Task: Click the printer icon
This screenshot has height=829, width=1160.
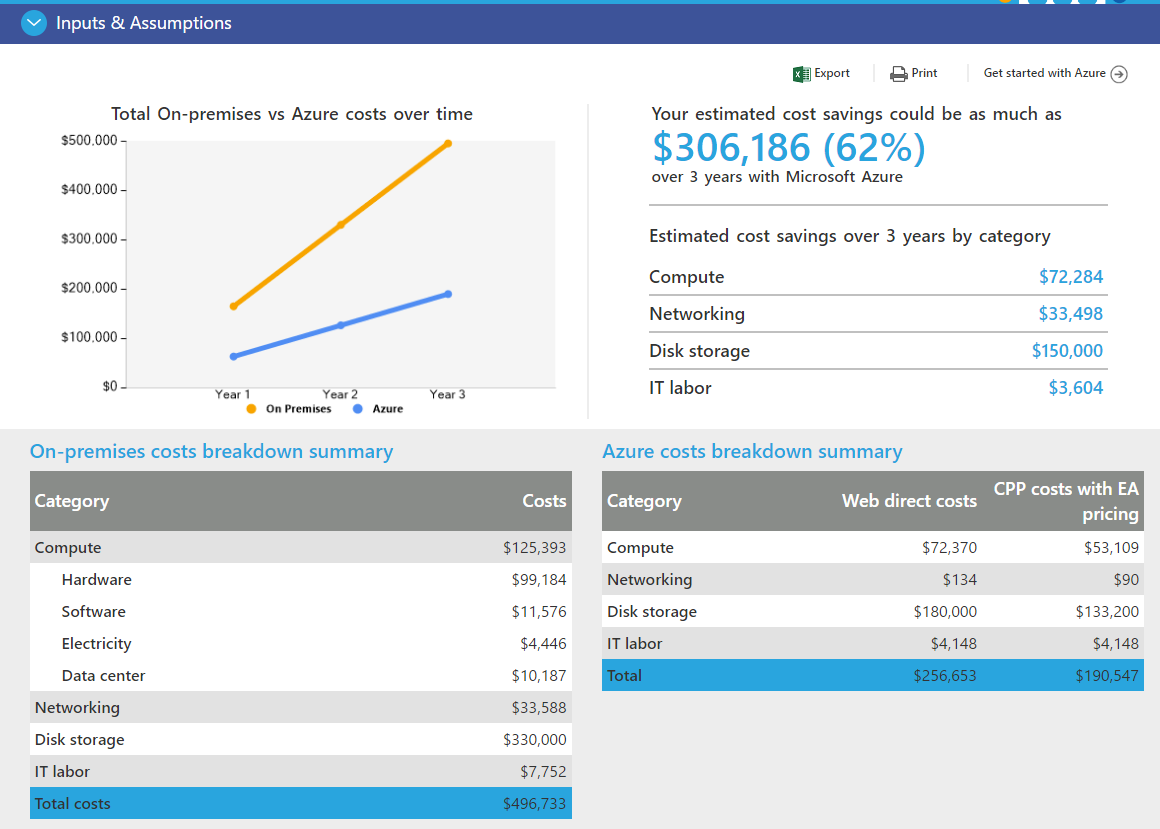Action: pos(898,74)
